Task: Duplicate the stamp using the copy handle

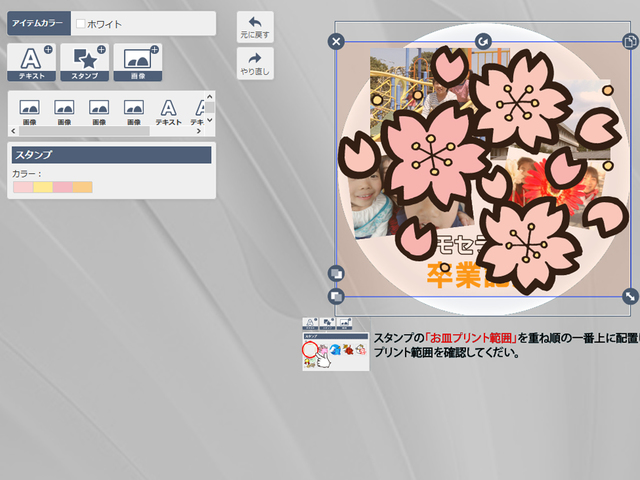Action: pos(630,41)
